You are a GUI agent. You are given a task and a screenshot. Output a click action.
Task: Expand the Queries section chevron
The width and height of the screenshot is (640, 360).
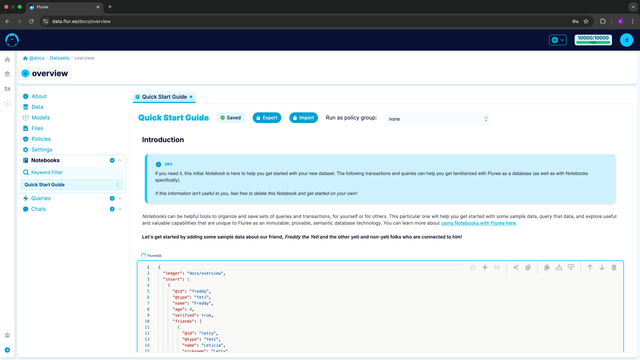pyautogui.click(x=120, y=198)
